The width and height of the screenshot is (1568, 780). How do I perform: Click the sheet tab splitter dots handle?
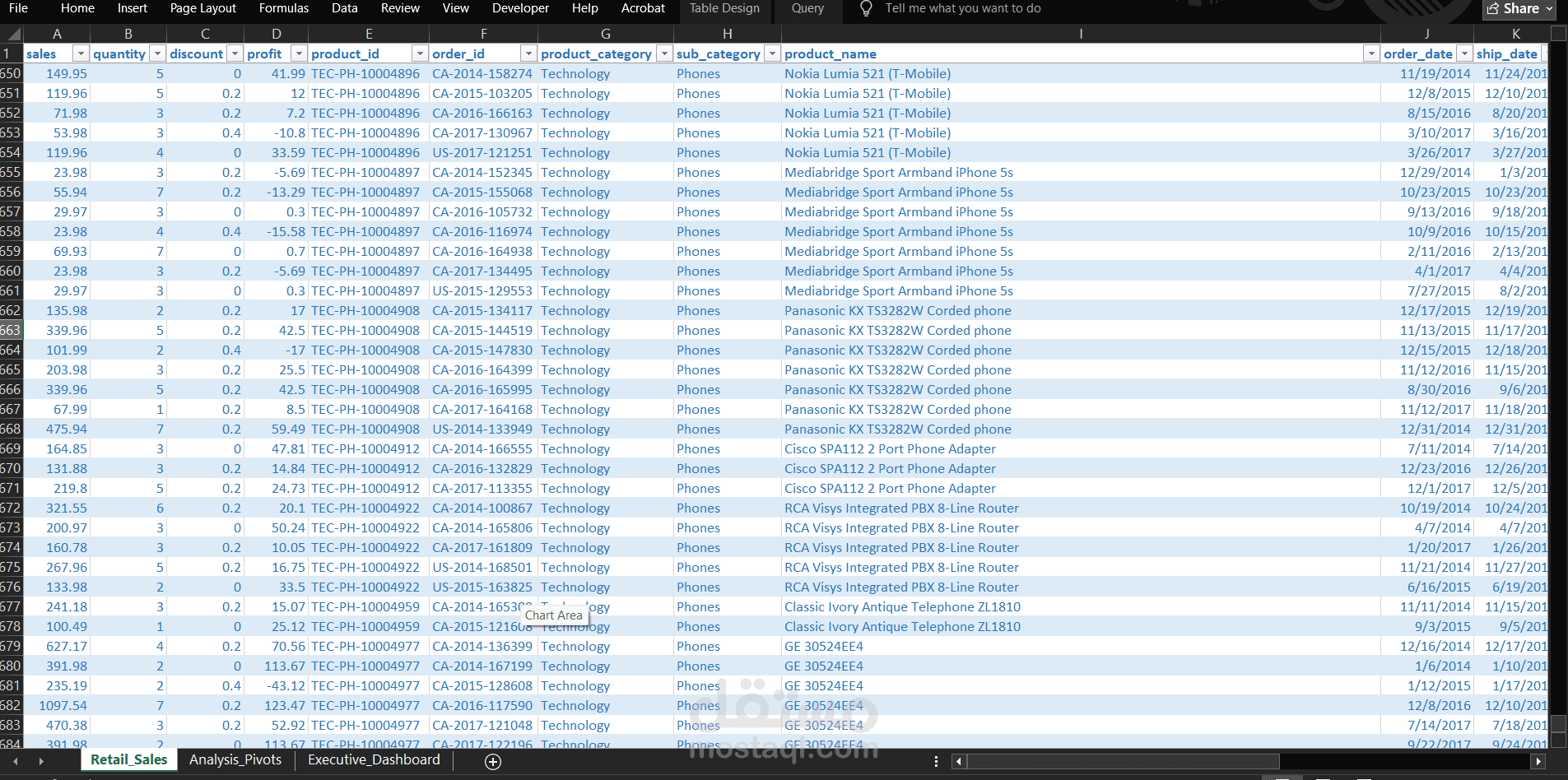click(936, 762)
